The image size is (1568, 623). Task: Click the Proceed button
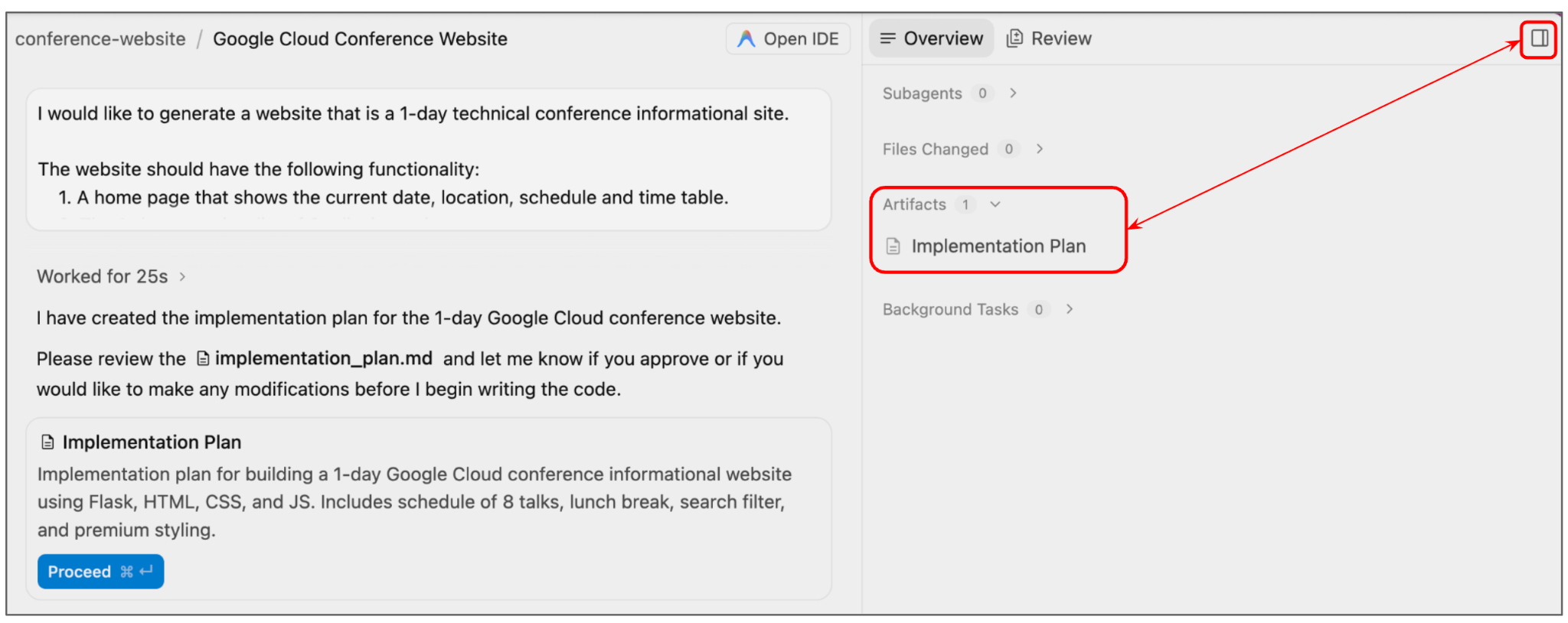coord(100,572)
